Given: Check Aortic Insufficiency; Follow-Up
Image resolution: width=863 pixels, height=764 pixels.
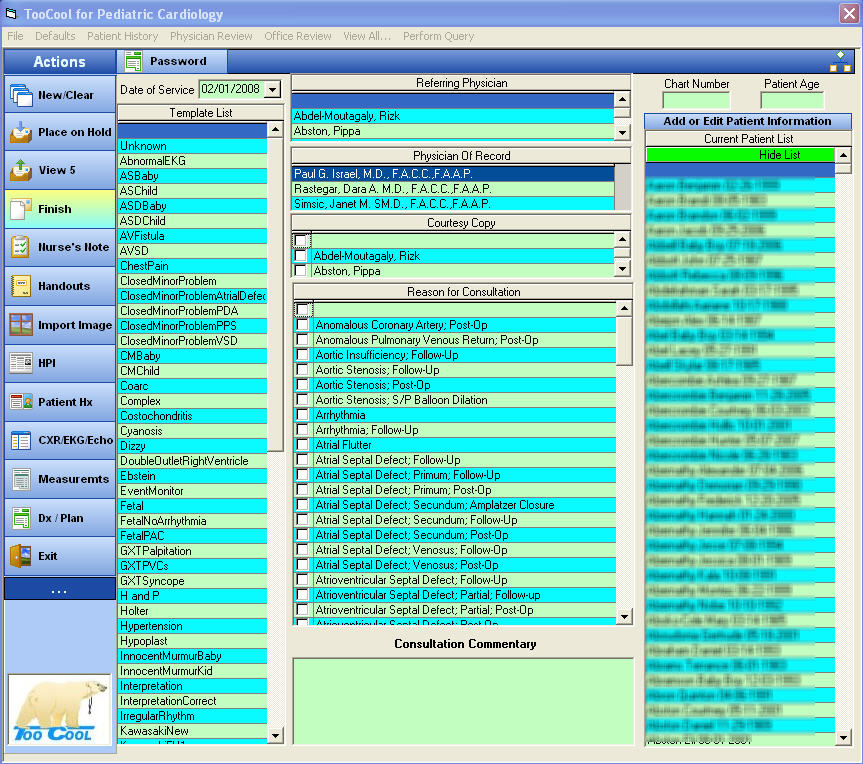Looking at the screenshot, I should [303, 355].
